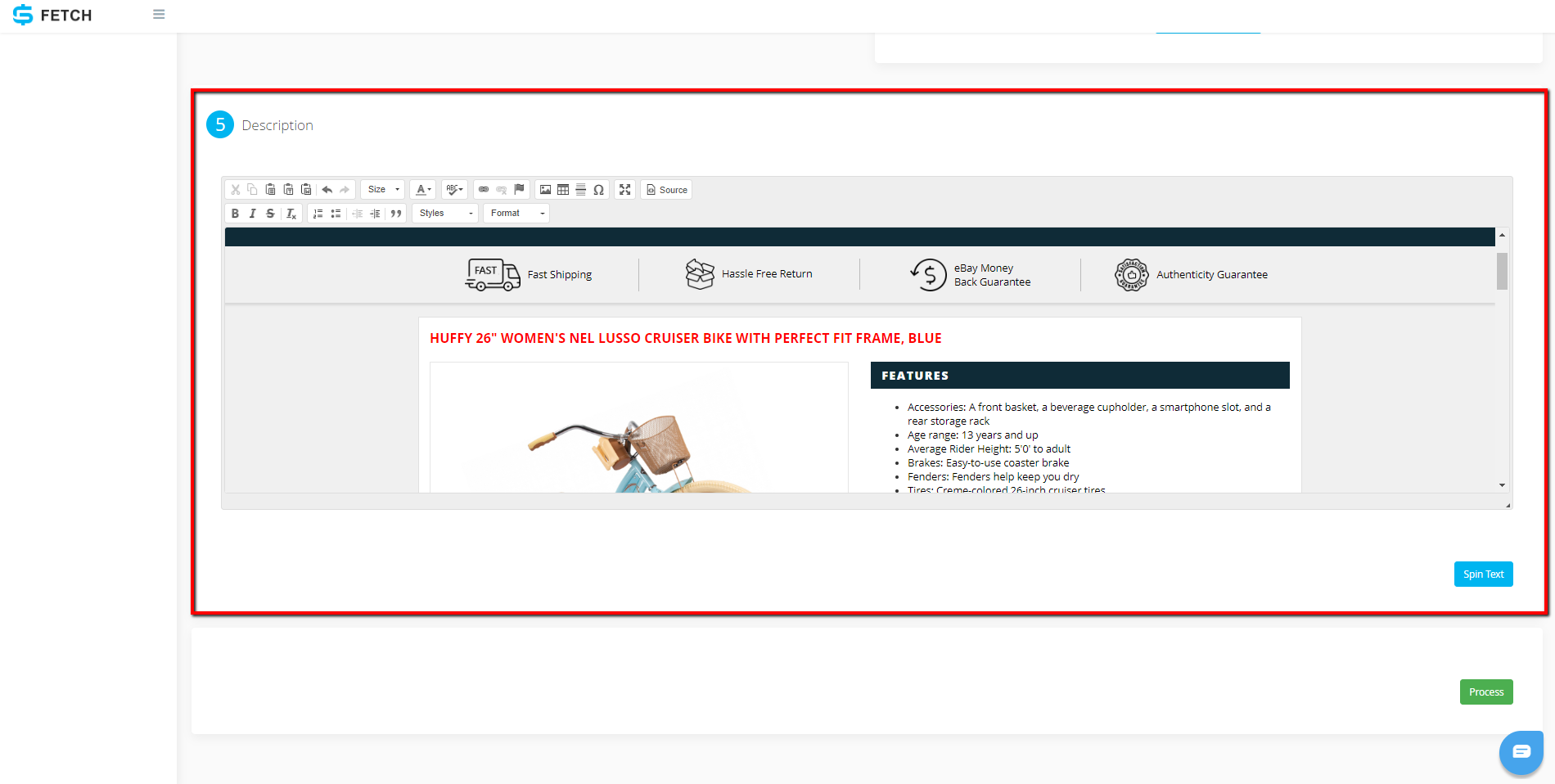Click the Authenticity Guarantee badge icon

[1131, 275]
